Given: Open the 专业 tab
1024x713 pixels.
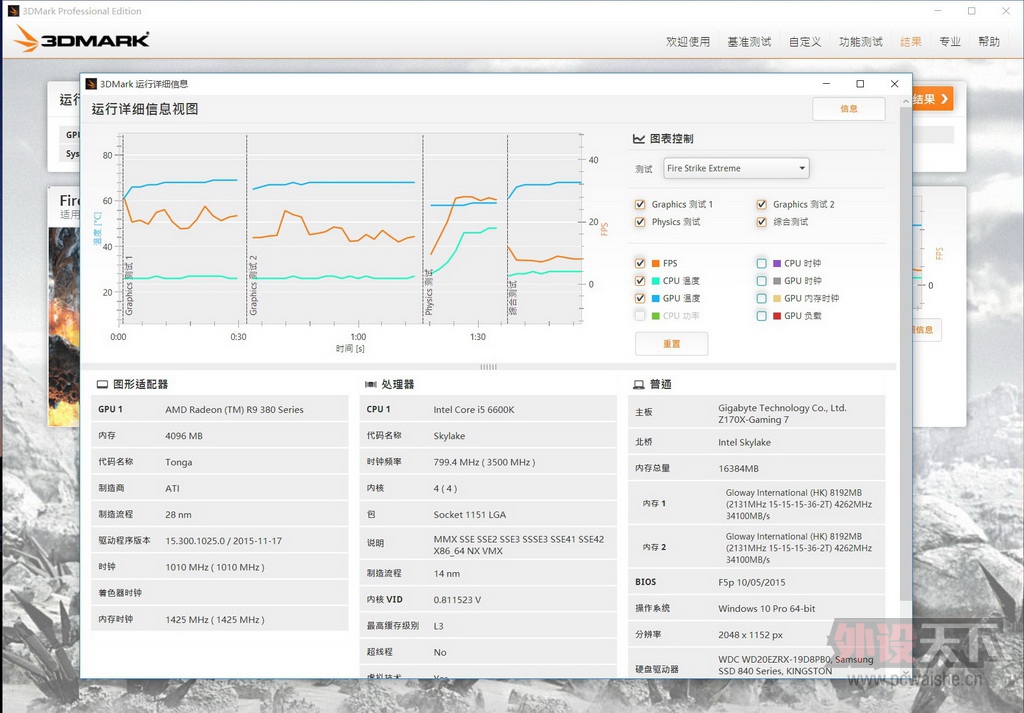Looking at the screenshot, I should 950,42.
